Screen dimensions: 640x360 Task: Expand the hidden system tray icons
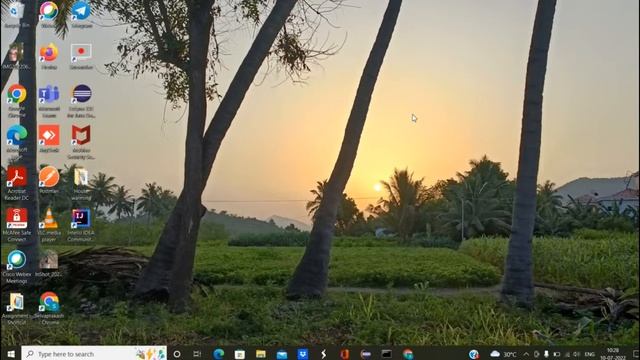click(526, 354)
